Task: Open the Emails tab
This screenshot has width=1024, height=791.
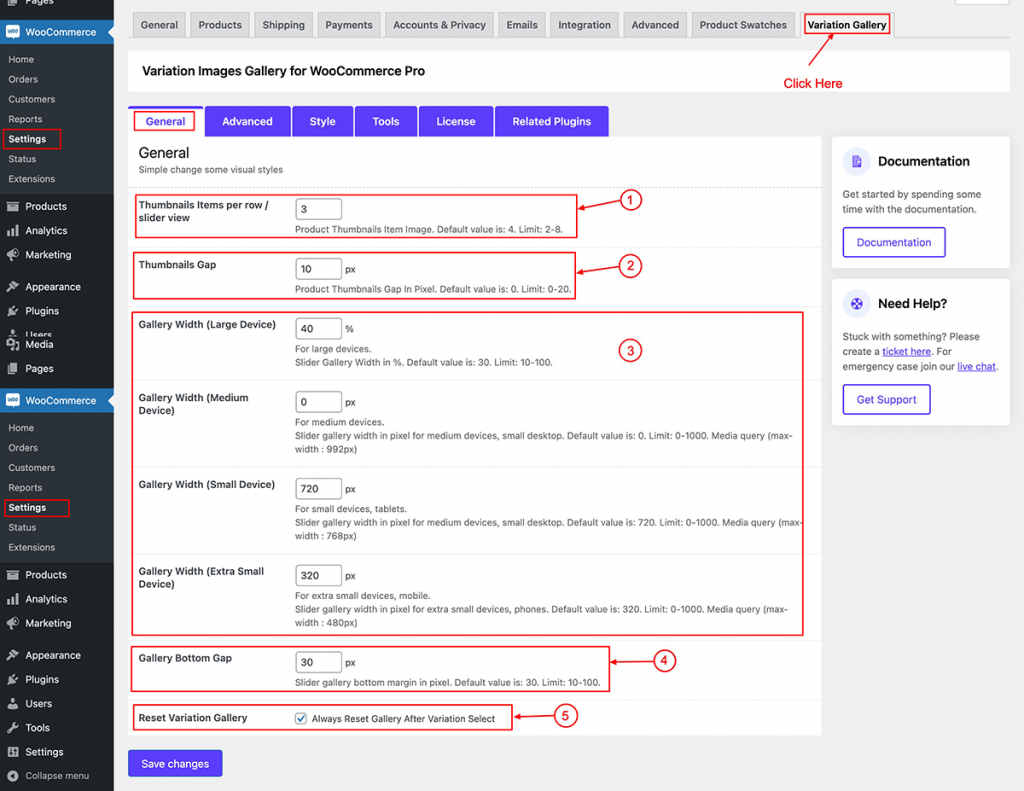Action: coord(522,25)
